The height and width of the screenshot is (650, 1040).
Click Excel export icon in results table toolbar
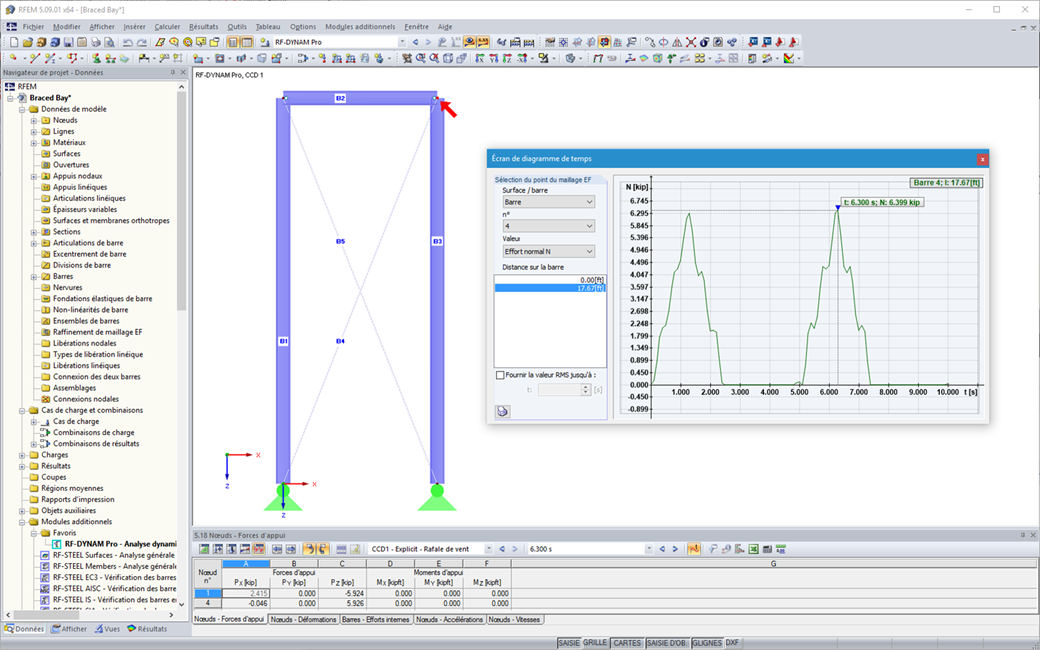[x=754, y=549]
